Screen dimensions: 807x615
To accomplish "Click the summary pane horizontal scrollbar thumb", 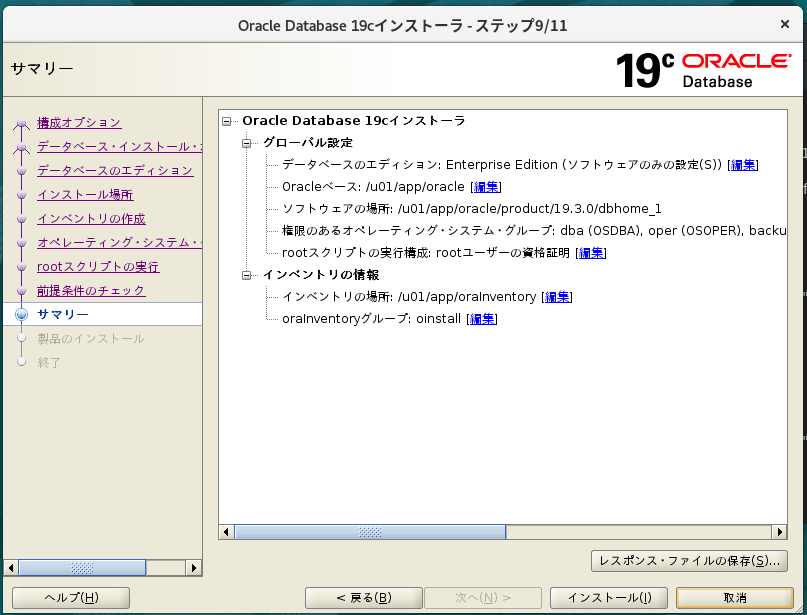I will [370, 532].
